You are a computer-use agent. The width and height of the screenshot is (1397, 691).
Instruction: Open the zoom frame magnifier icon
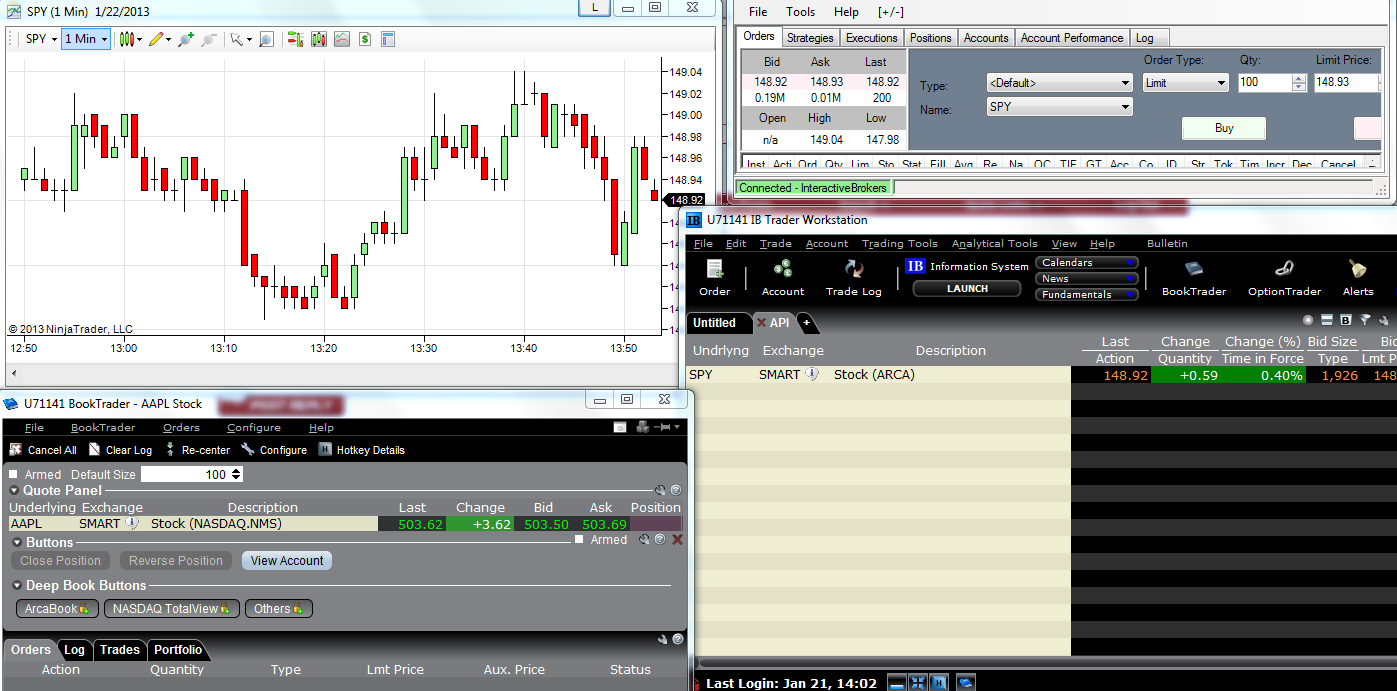point(266,39)
